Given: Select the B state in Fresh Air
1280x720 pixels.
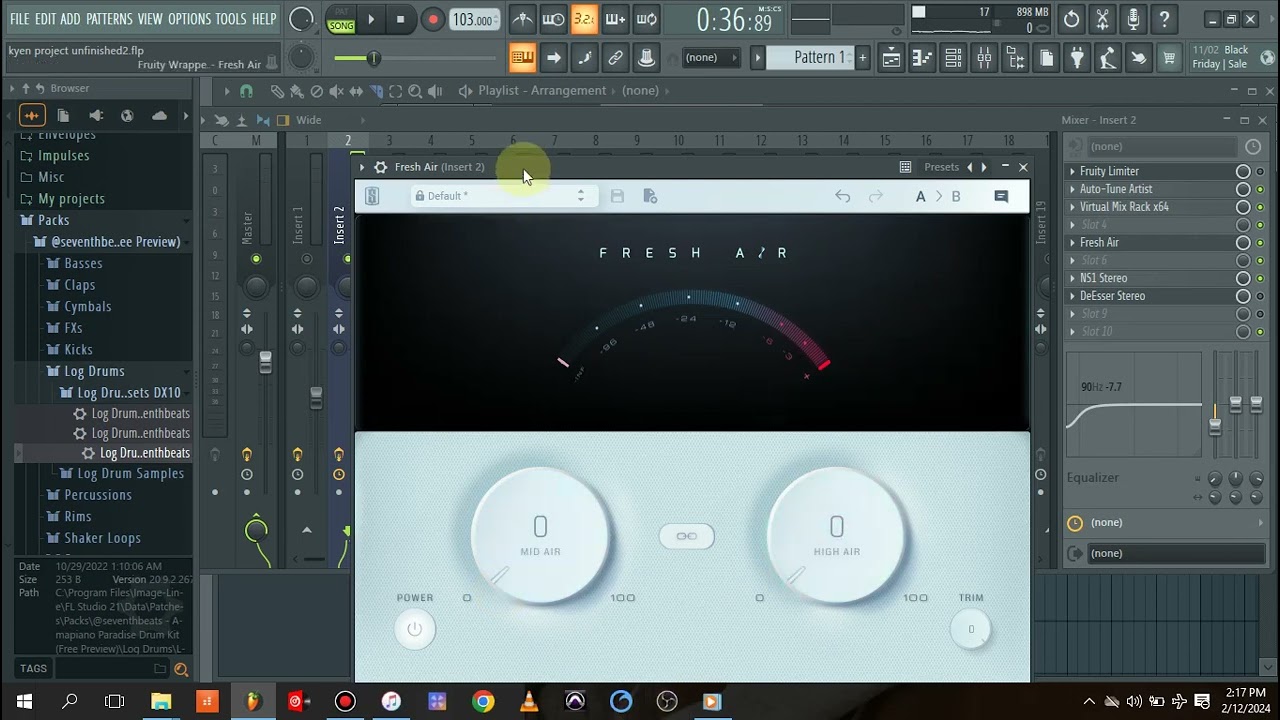Looking at the screenshot, I should coord(956,196).
